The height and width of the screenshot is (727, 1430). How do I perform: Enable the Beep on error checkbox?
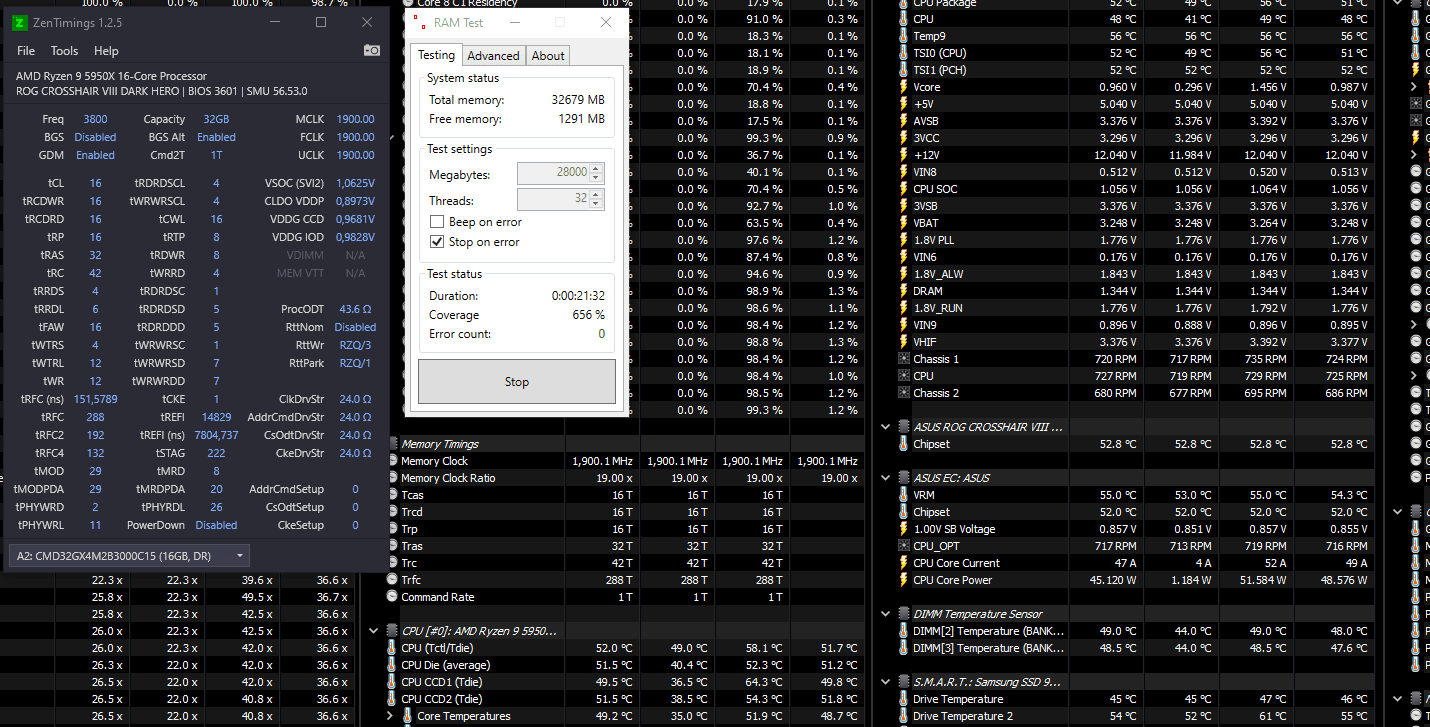(x=436, y=222)
